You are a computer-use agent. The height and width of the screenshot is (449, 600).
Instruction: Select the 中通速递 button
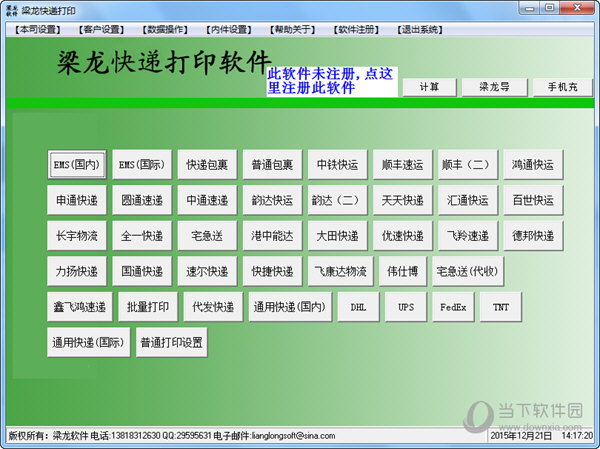point(207,200)
